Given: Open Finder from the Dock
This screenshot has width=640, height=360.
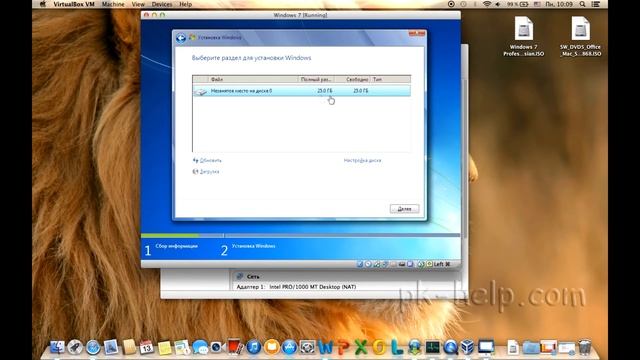Looking at the screenshot, I should click(x=57, y=347).
